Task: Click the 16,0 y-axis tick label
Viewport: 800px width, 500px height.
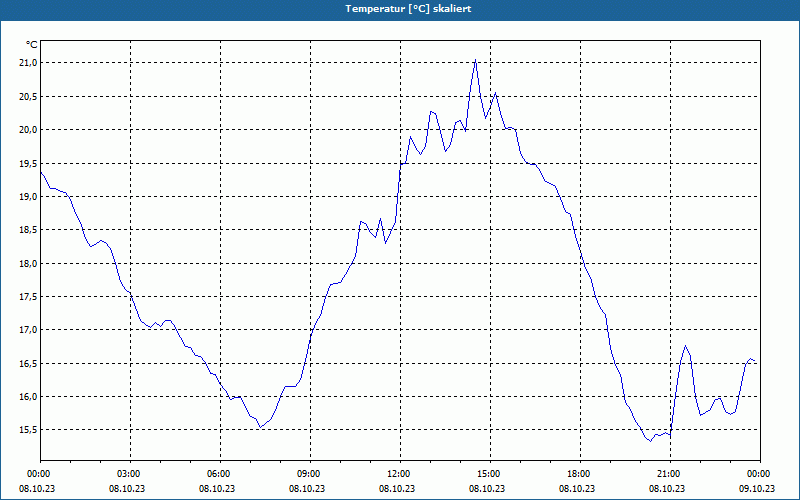Action: point(28,396)
